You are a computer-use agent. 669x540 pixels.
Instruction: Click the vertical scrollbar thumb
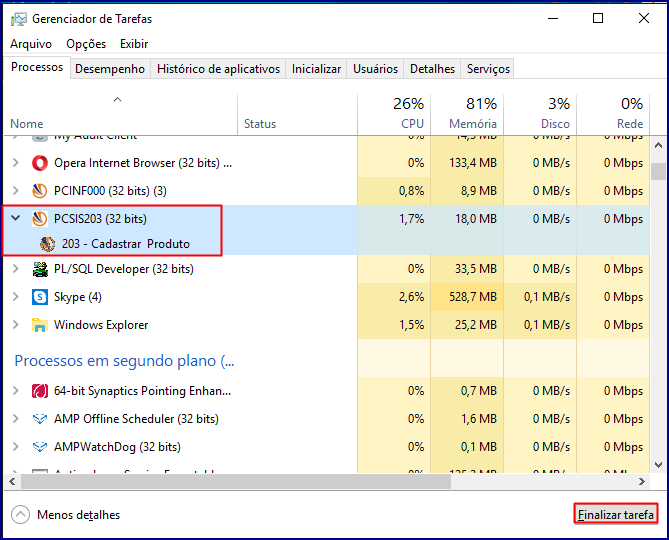tap(658, 171)
